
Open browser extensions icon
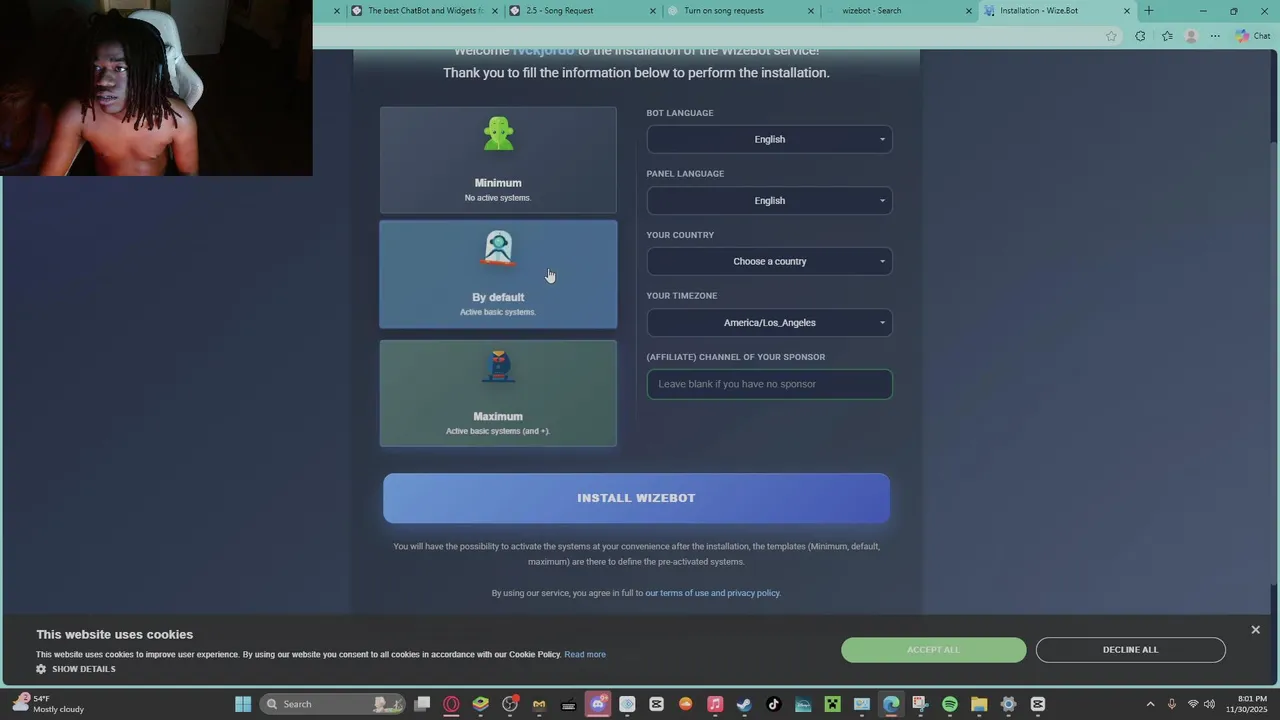coord(1140,36)
